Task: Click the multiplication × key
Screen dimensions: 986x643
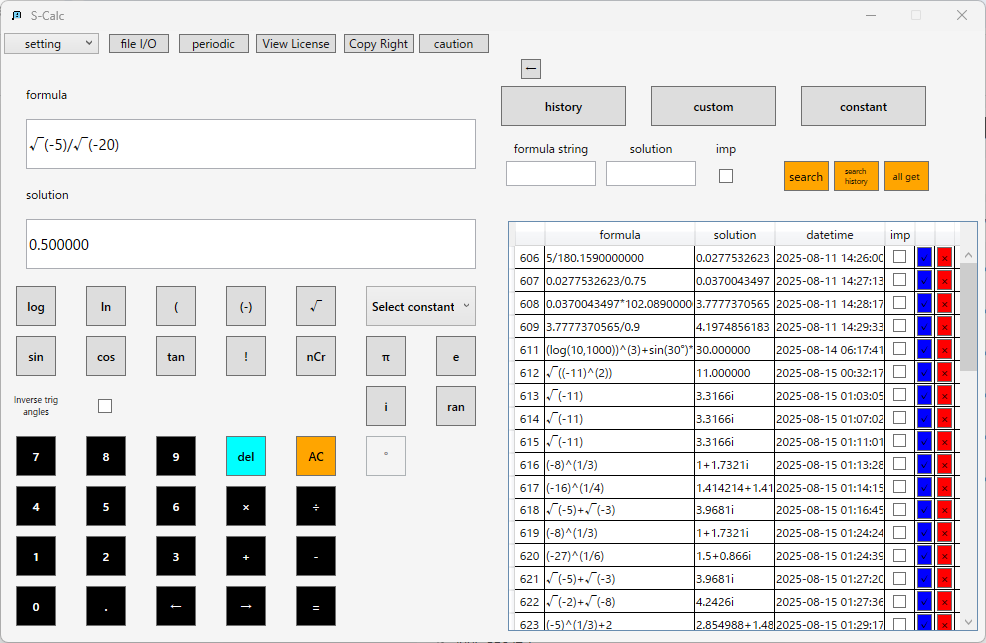Action: click(246, 506)
